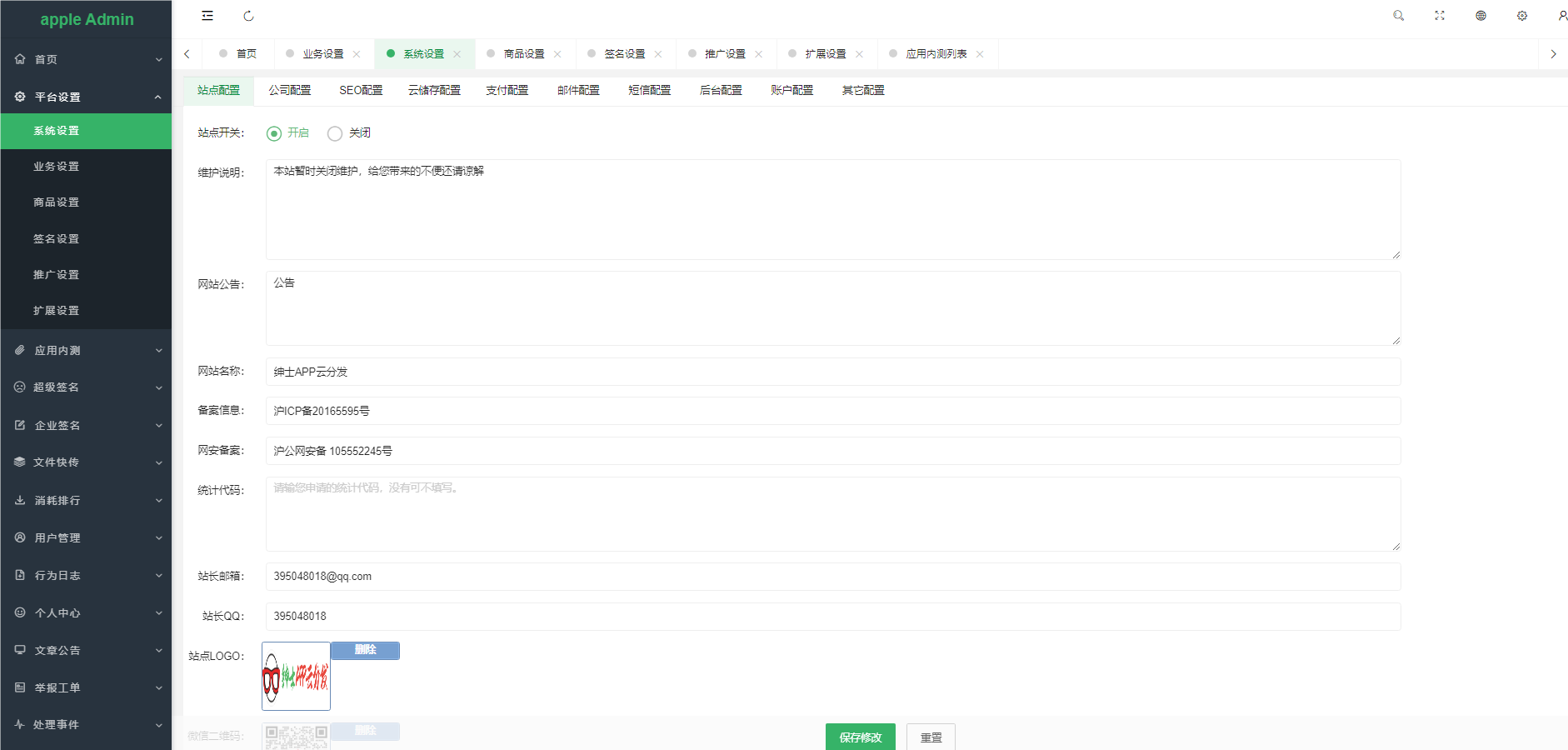This screenshot has height=750, width=1568.
Task: Click the globe language icon
Action: (1481, 16)
